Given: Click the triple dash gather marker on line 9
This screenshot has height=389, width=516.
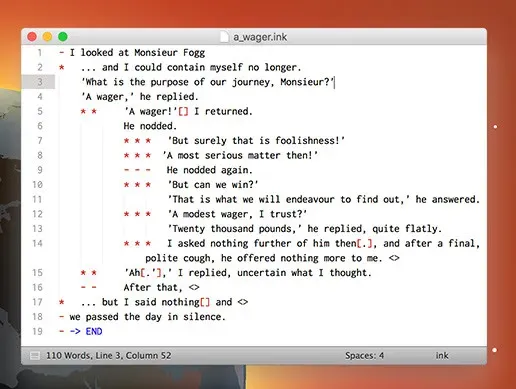Looking at the screenshot, I should [137, 170].
